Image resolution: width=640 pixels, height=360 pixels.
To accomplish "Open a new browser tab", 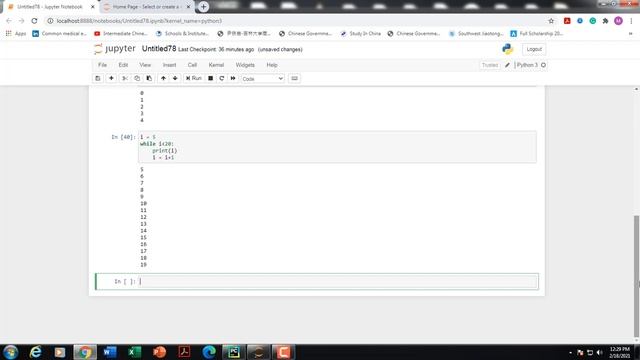I will tap(203, 7).
